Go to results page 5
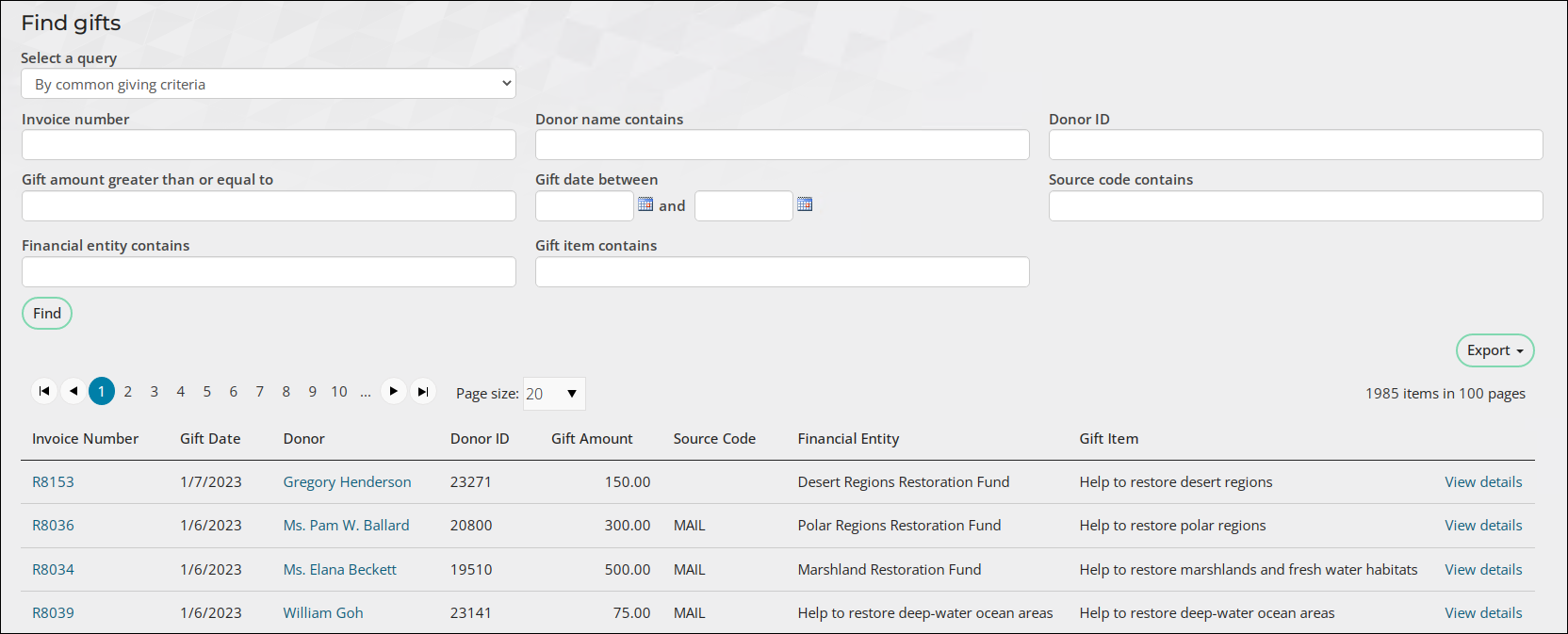The image size is (1568, 634). click(x=207, y=391)
